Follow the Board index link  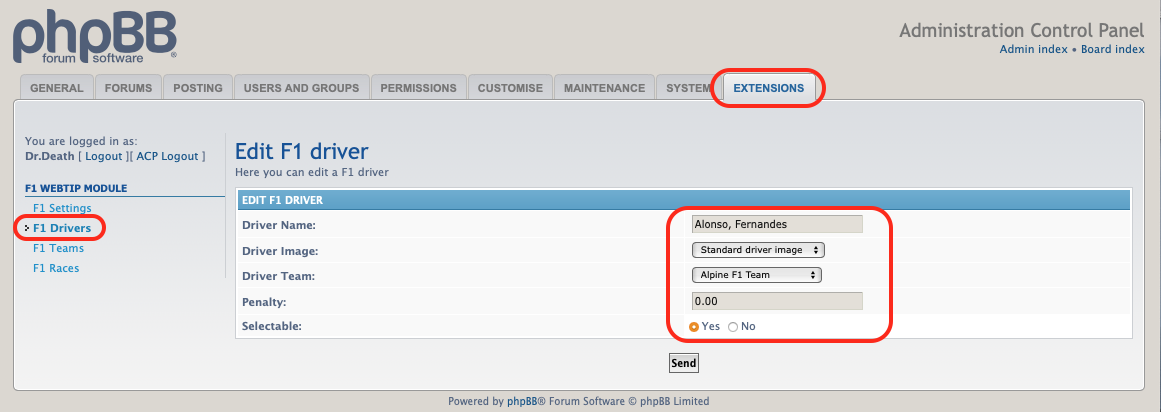(1113, 49)
